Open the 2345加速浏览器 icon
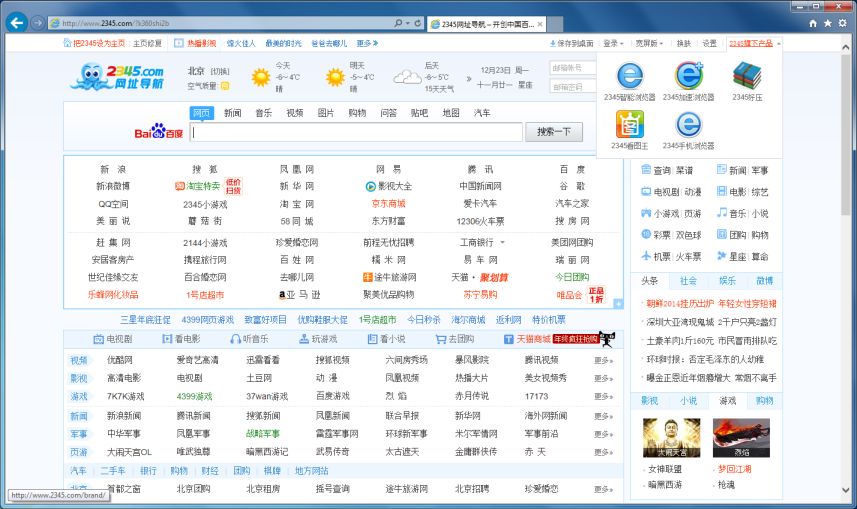Image resolution: width=857 pixels, height=509 pixels. point(688,76)
